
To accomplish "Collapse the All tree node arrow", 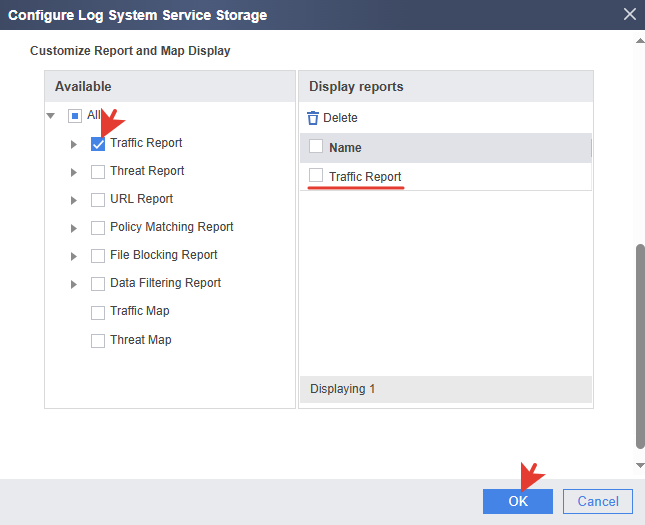I will 51,116.
